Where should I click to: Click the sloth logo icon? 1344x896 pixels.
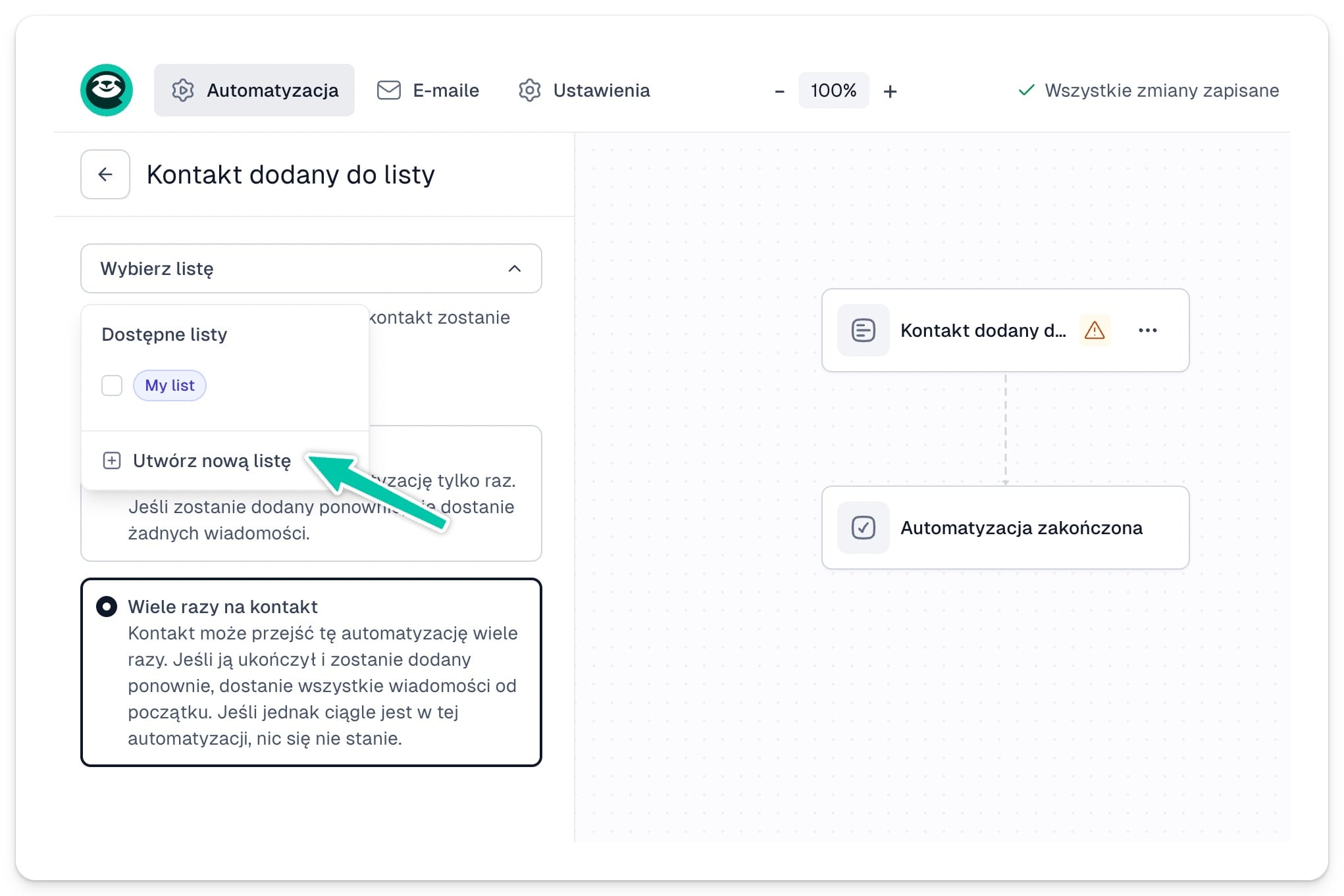(x=107, y=90)
